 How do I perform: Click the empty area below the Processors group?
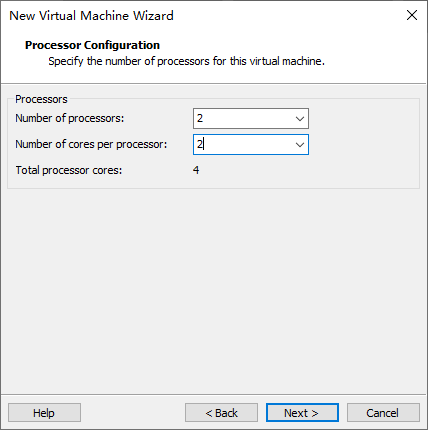point(213,290)
